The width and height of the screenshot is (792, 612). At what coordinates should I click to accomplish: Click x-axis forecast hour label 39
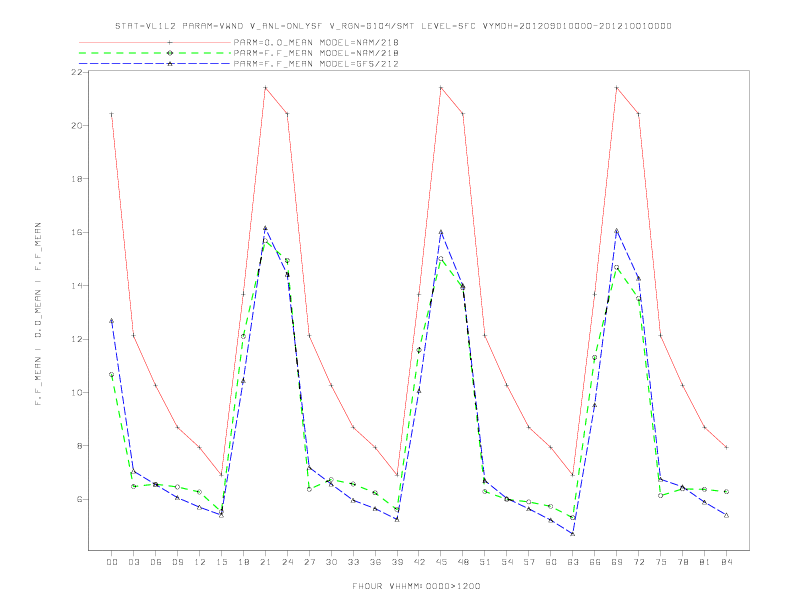pyautogui.click(x=397, y=562)
